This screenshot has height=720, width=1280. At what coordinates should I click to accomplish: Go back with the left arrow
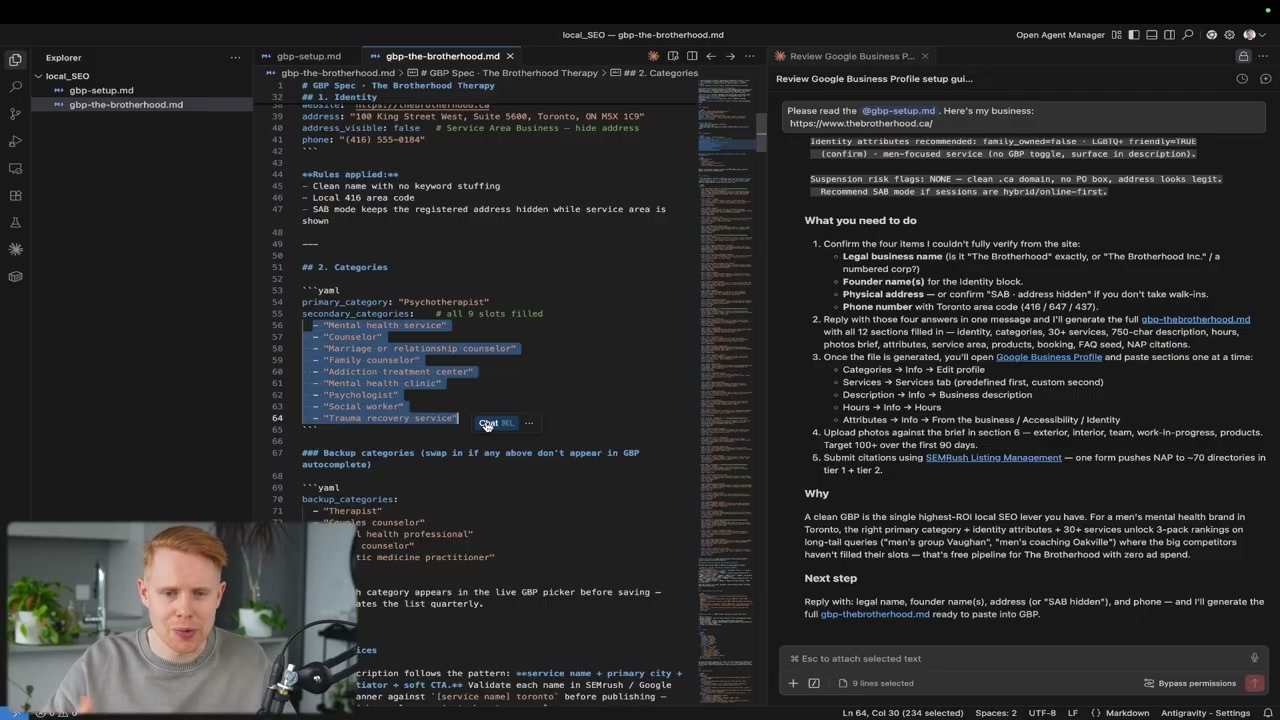pos(711,56)
